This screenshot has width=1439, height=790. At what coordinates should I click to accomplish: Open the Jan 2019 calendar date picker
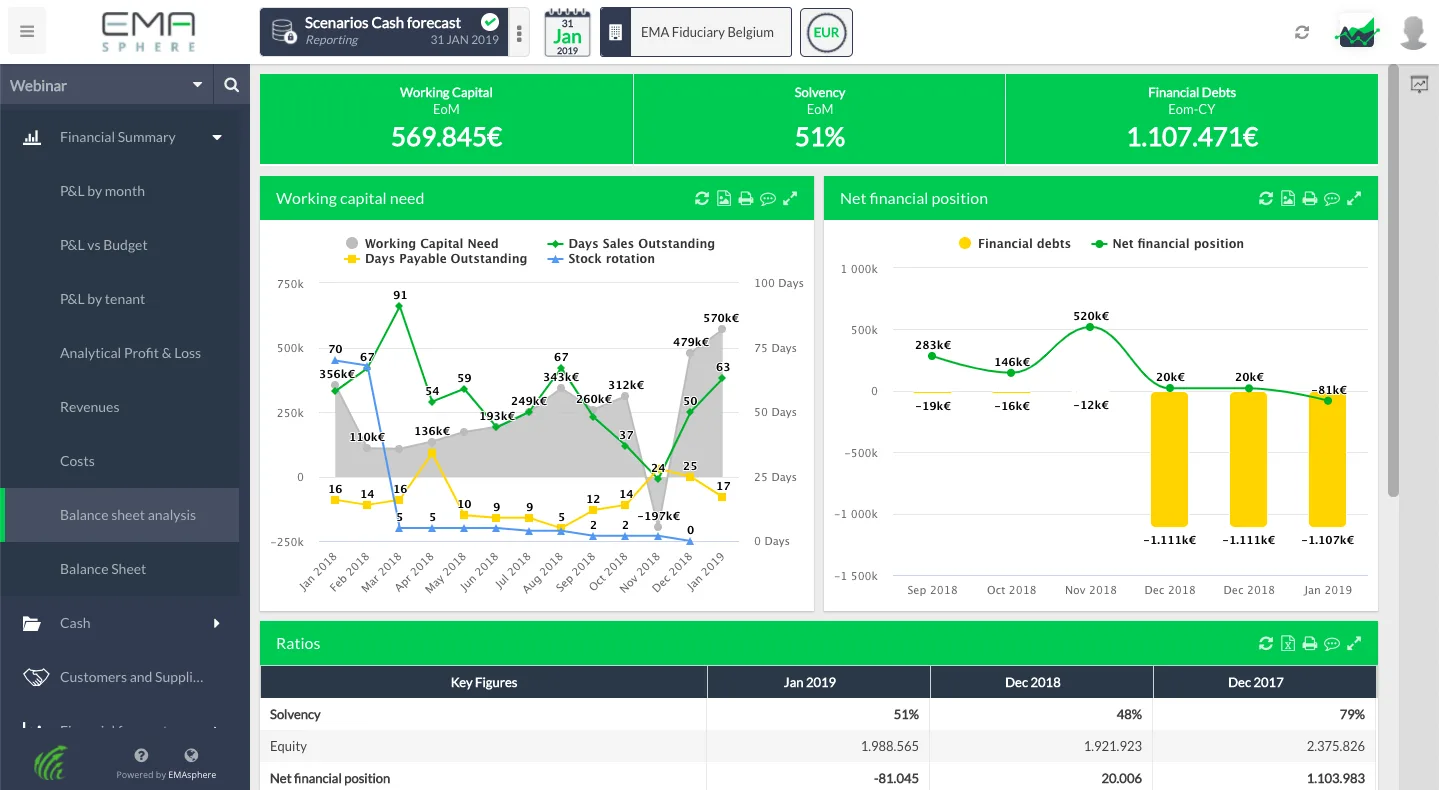568,33
